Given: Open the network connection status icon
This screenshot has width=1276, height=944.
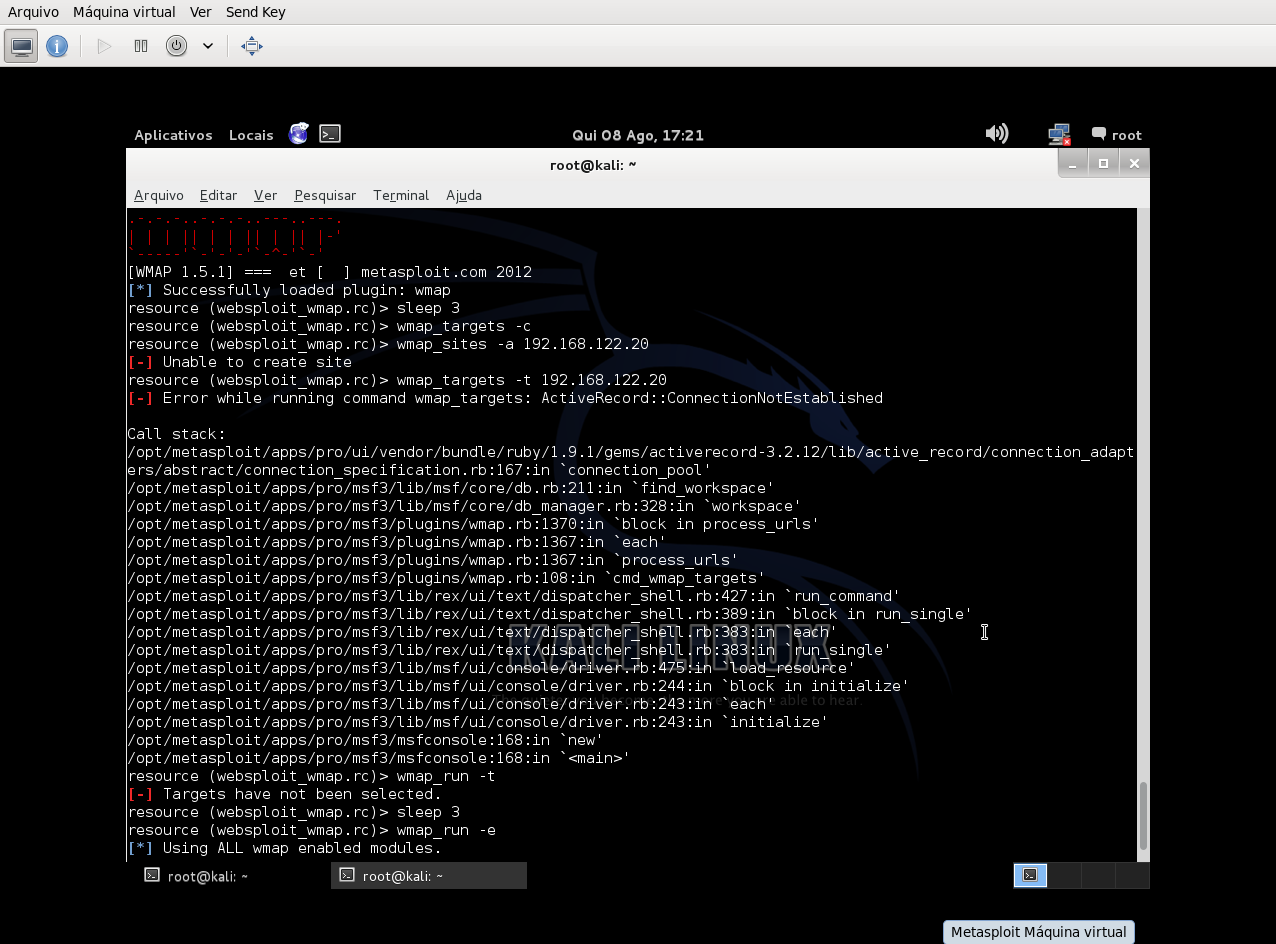Looking at the screenshot, I should coord(1059,135).
